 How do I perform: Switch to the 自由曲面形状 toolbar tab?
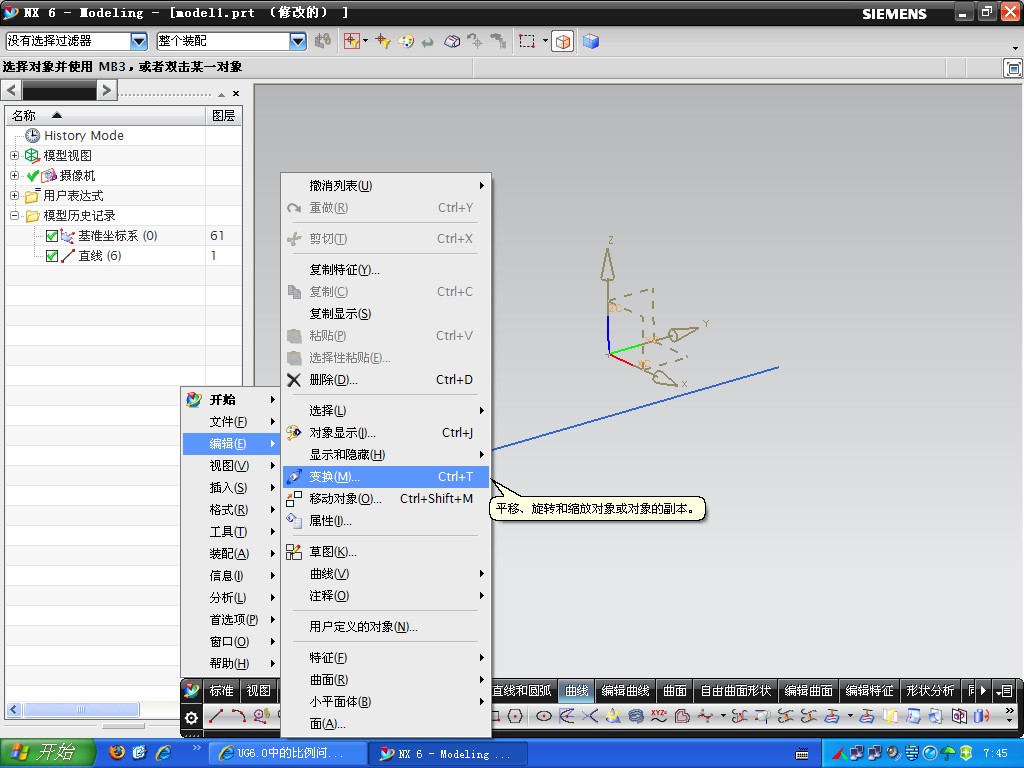pos(736,690)
